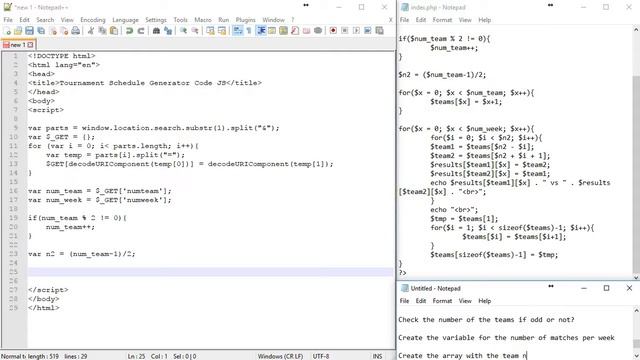Toggle Folder as Workspace toolbar icon
The width and height of the screenshot is (640, 360).
[306, 31]
